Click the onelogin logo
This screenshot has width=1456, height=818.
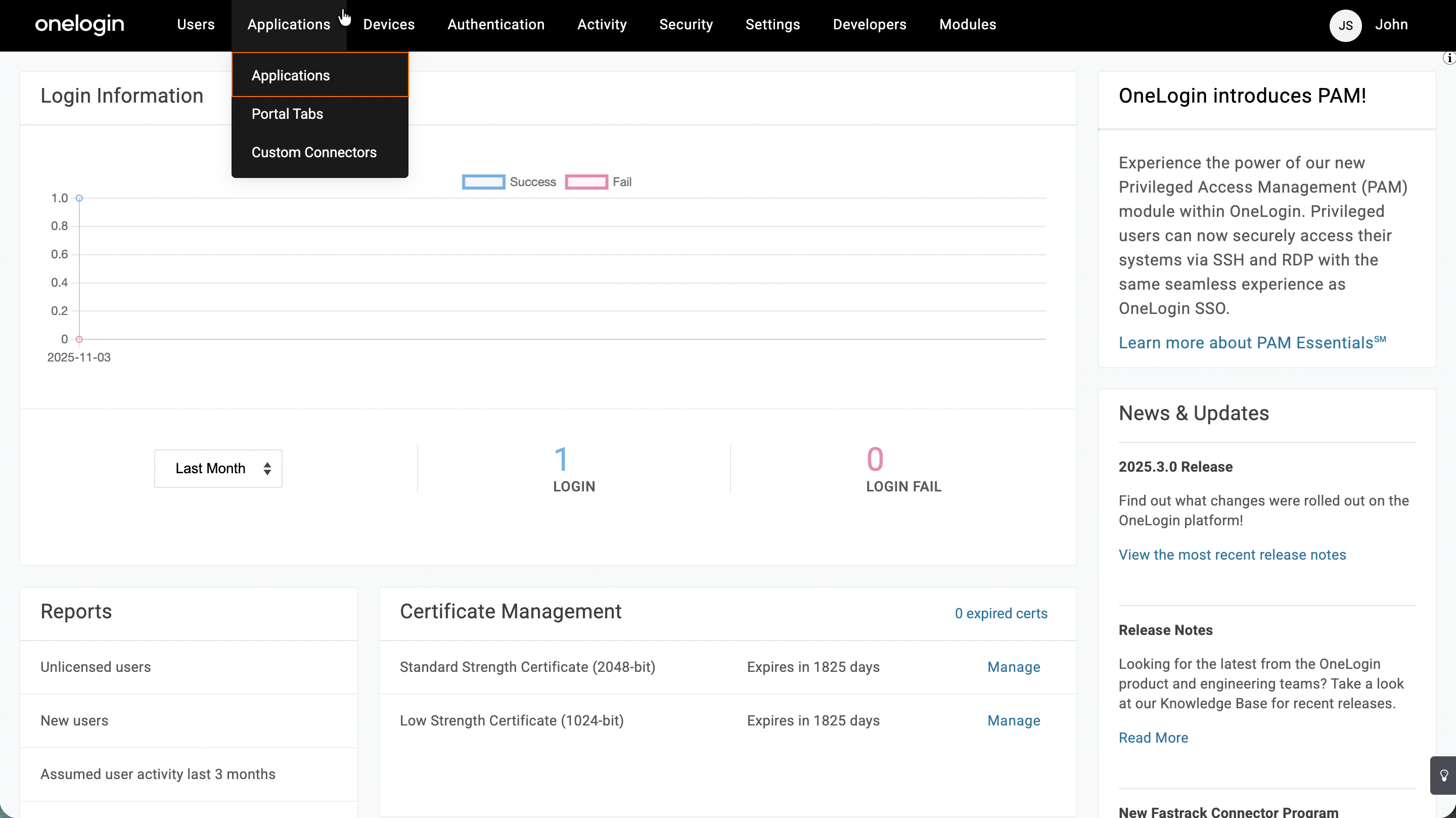pyautogui.click(x=79, y=24)
